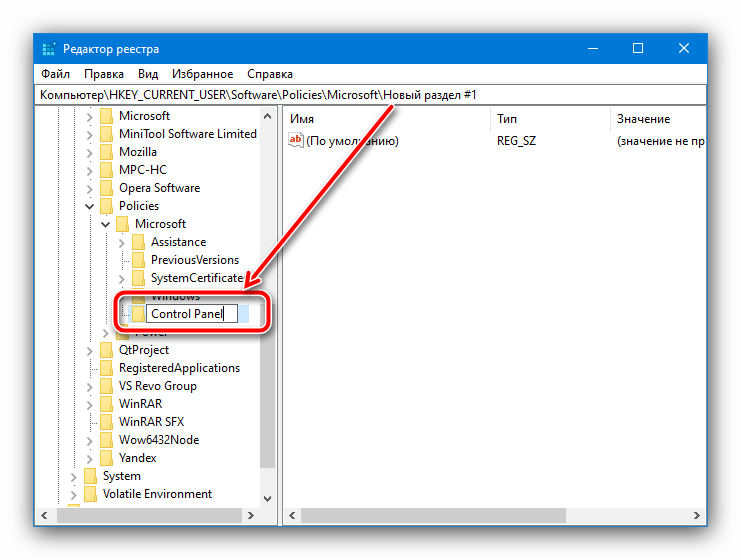741x560 pixels.
Task: Expand the Assistance key
Action: point(121,243)
